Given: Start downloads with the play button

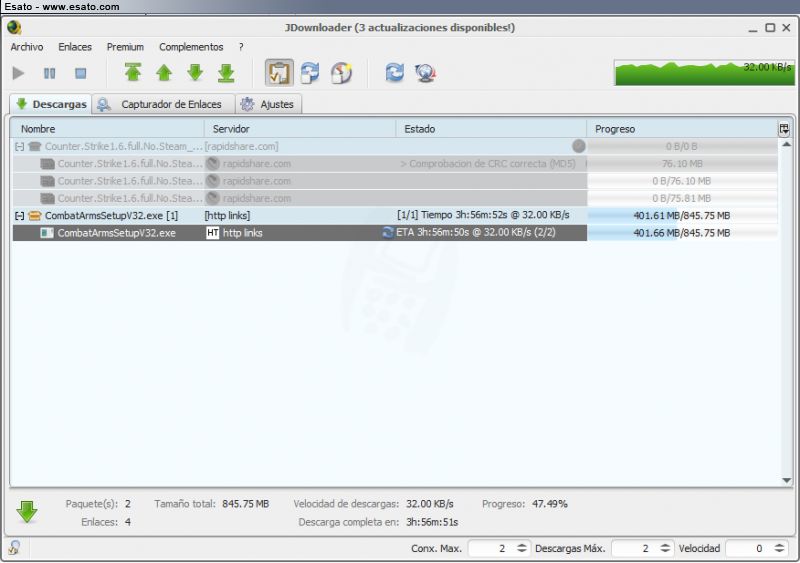Looking at the screenshot, I should [18, 73].
